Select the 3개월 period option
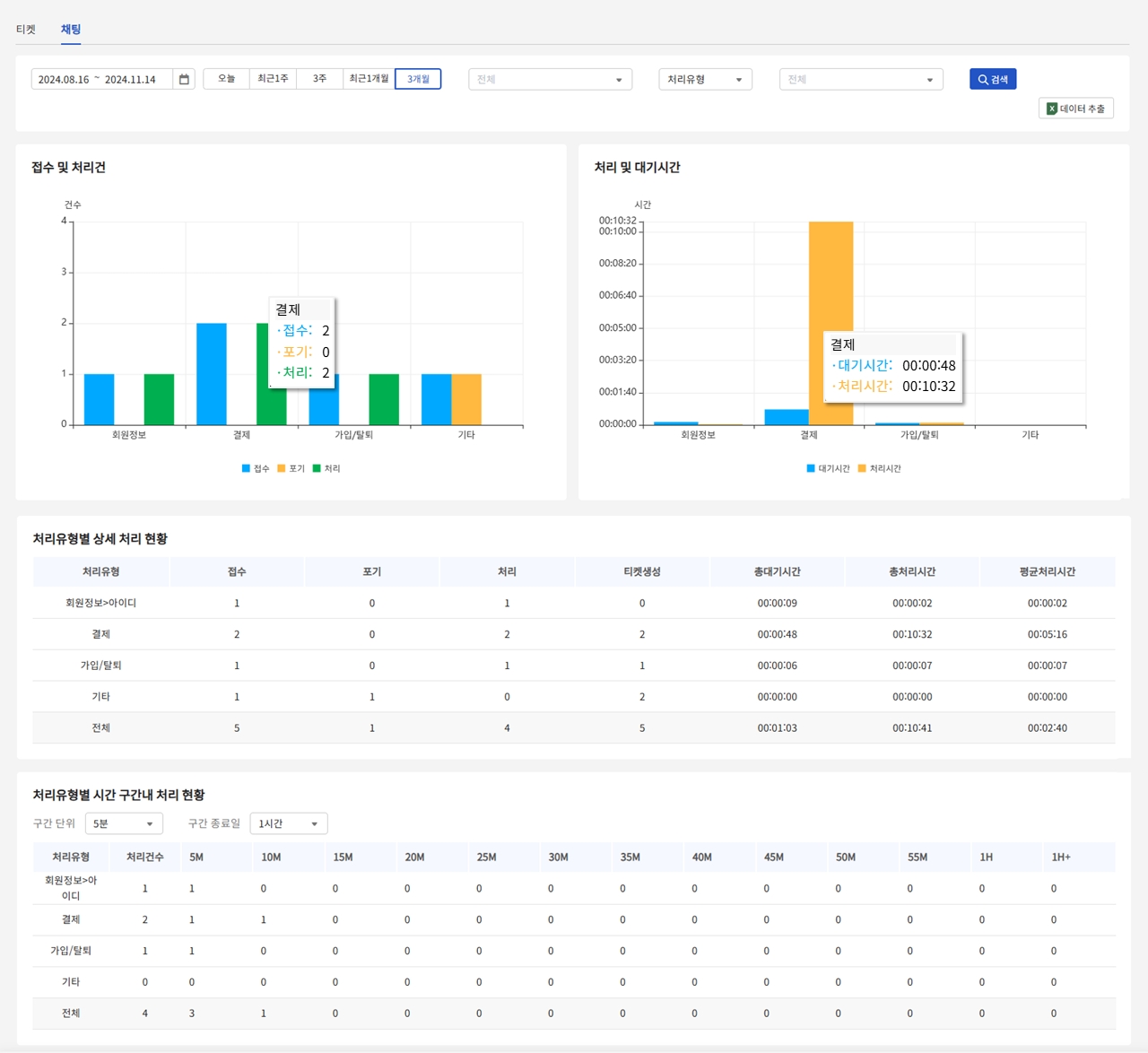This screenshot has width=1148, height=1053. pyautogui.click(x=418, y=79)
